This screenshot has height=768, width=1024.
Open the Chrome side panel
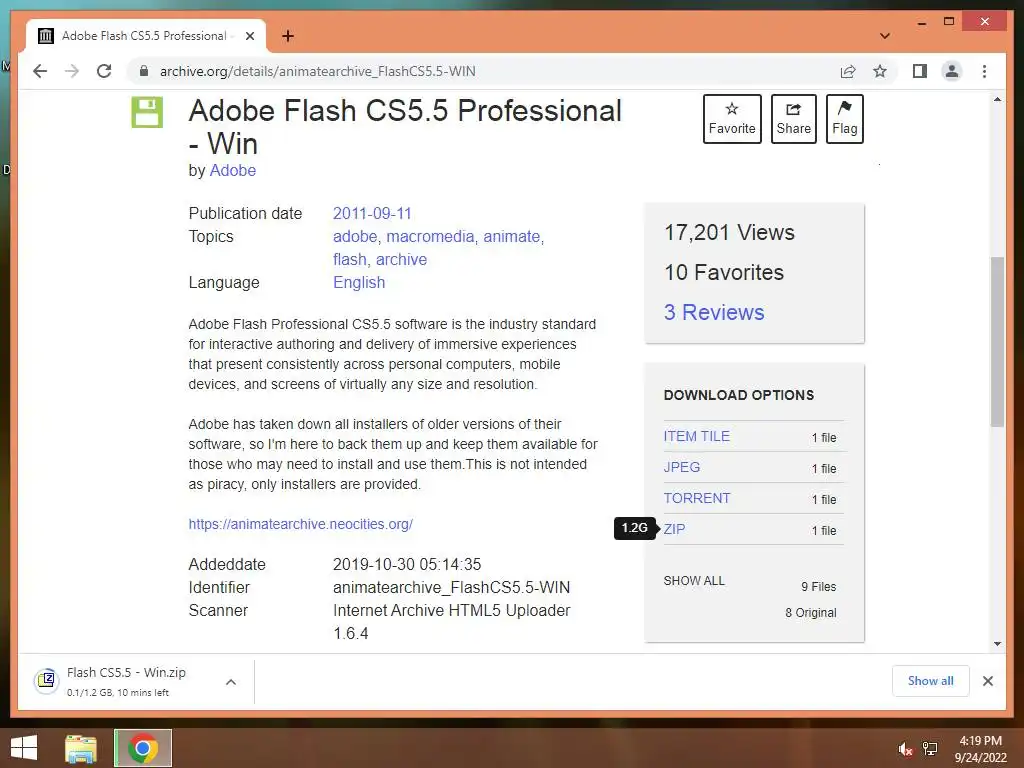coord(920,71)
